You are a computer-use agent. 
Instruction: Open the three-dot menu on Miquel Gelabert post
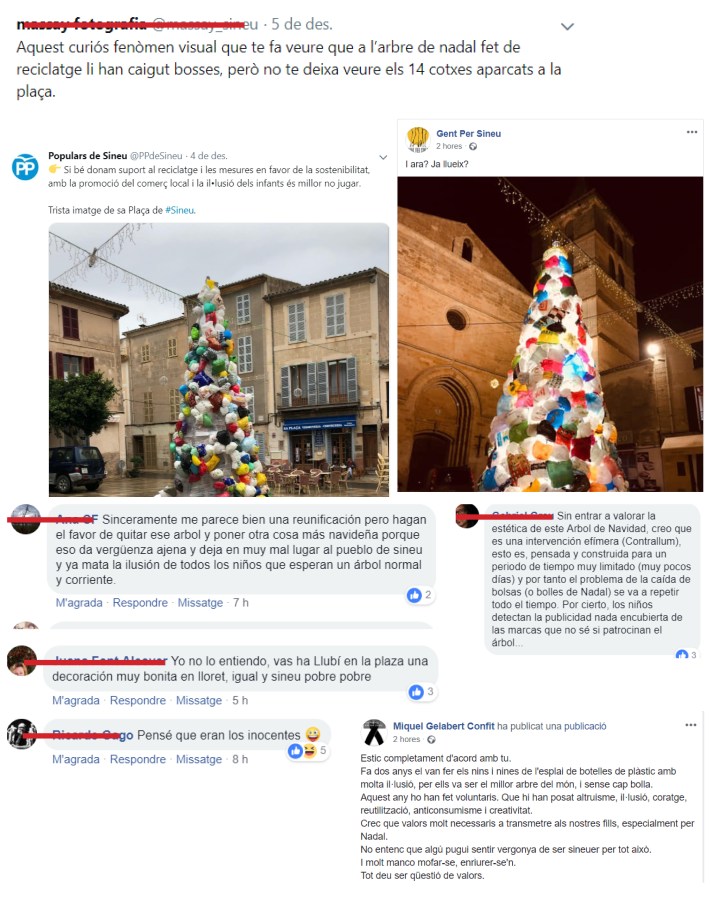[690, 725]
